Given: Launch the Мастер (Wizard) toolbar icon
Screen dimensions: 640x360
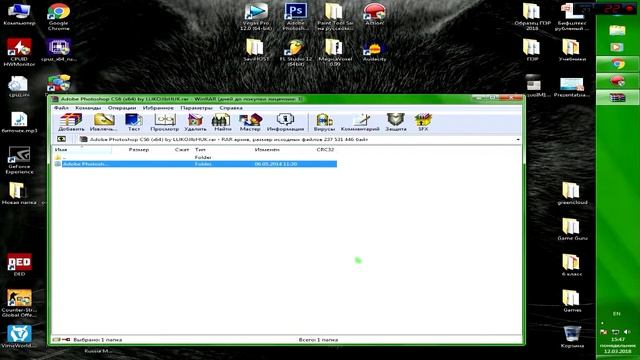Looking at the screenshot, I should click(x=250, y=122).
